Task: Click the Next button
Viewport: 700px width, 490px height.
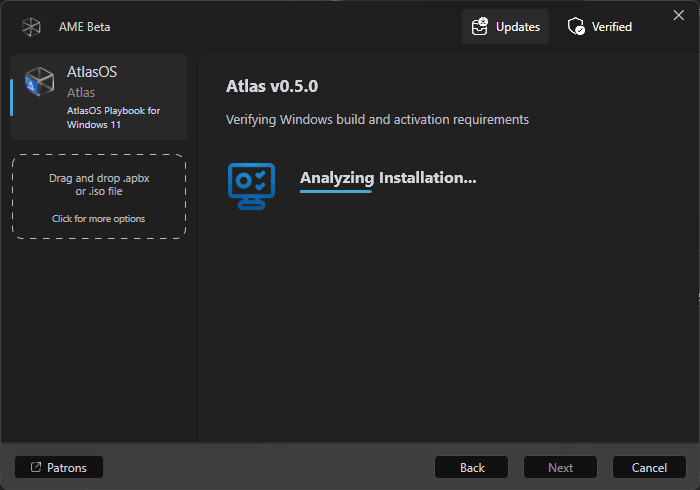Action: click(560, 467)
